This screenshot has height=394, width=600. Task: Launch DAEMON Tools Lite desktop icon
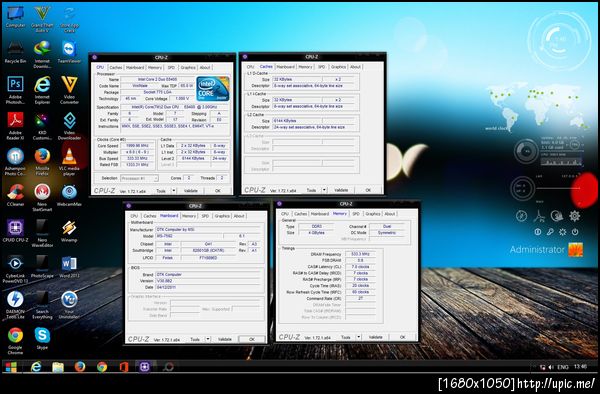tap(15, 305)
